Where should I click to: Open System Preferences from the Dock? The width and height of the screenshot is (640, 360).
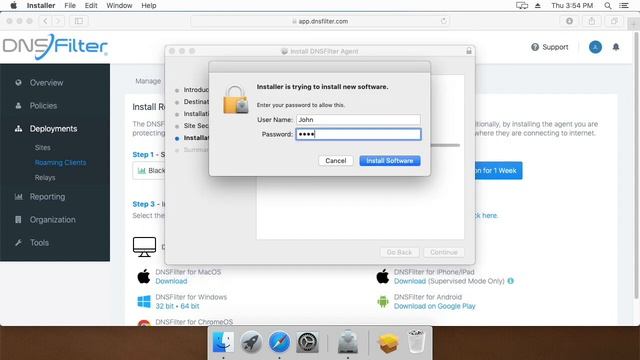pyautogui.click(x=307, y=342)
